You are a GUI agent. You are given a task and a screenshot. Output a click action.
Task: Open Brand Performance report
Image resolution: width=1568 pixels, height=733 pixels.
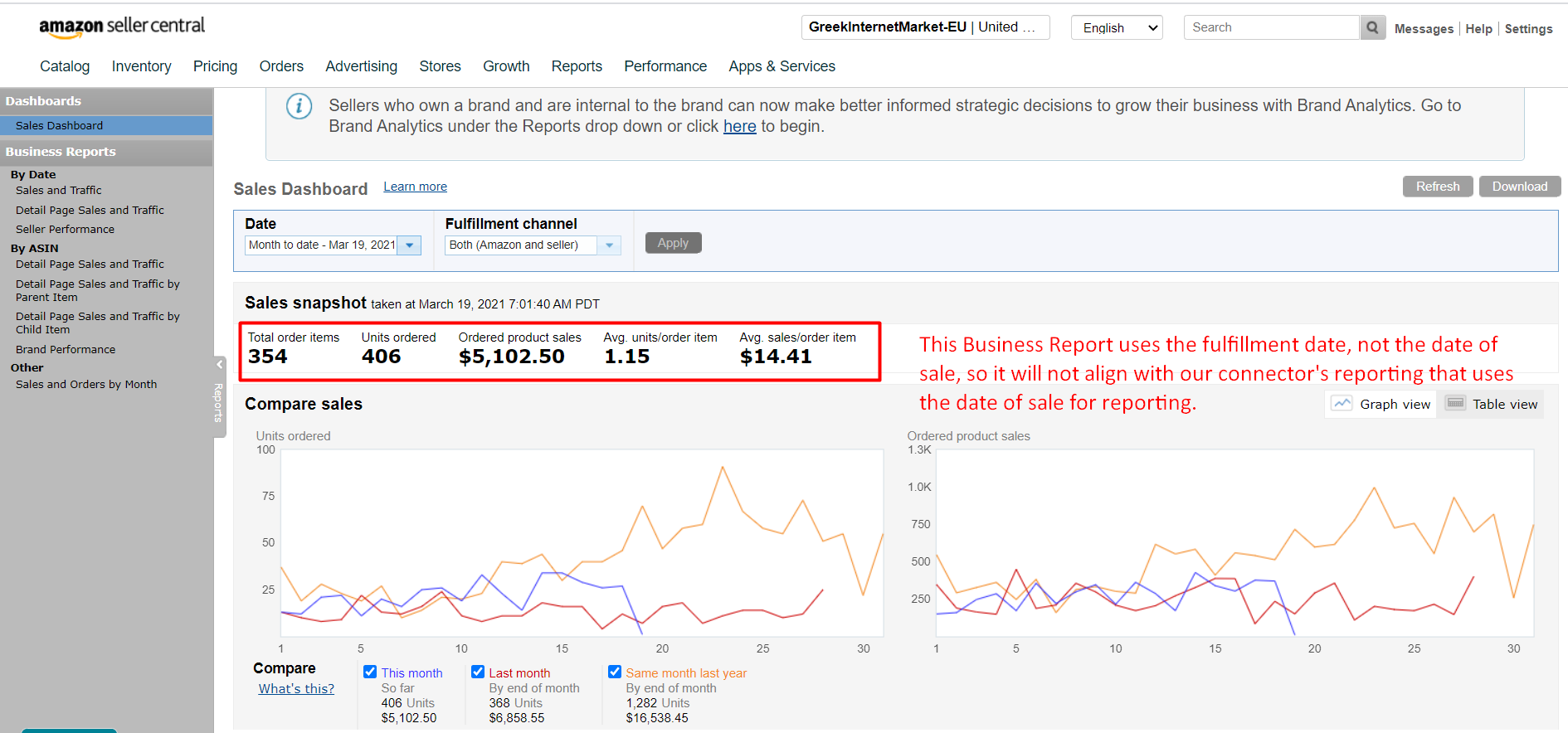[66, 349]
